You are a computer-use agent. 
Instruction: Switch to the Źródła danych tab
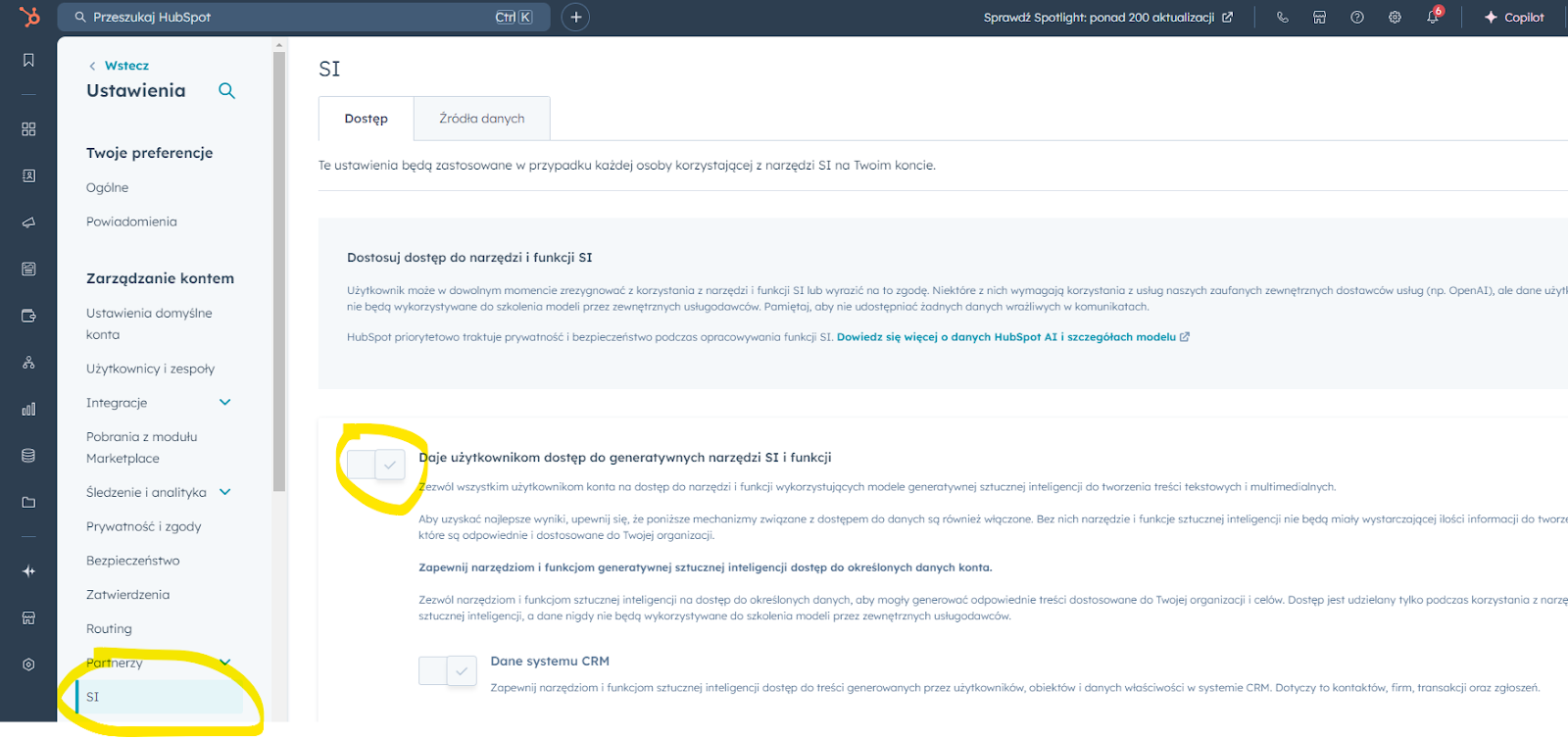coord(482,119)
